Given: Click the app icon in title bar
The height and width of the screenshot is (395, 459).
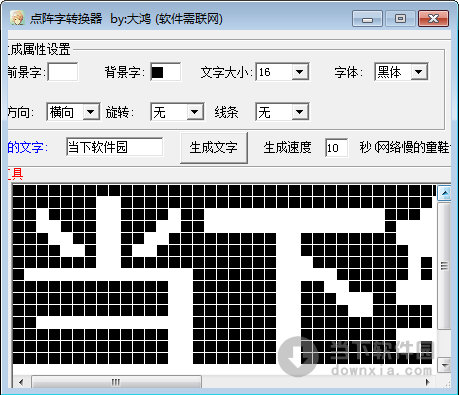Looking at the screenshot, I should tap(17, 18).
